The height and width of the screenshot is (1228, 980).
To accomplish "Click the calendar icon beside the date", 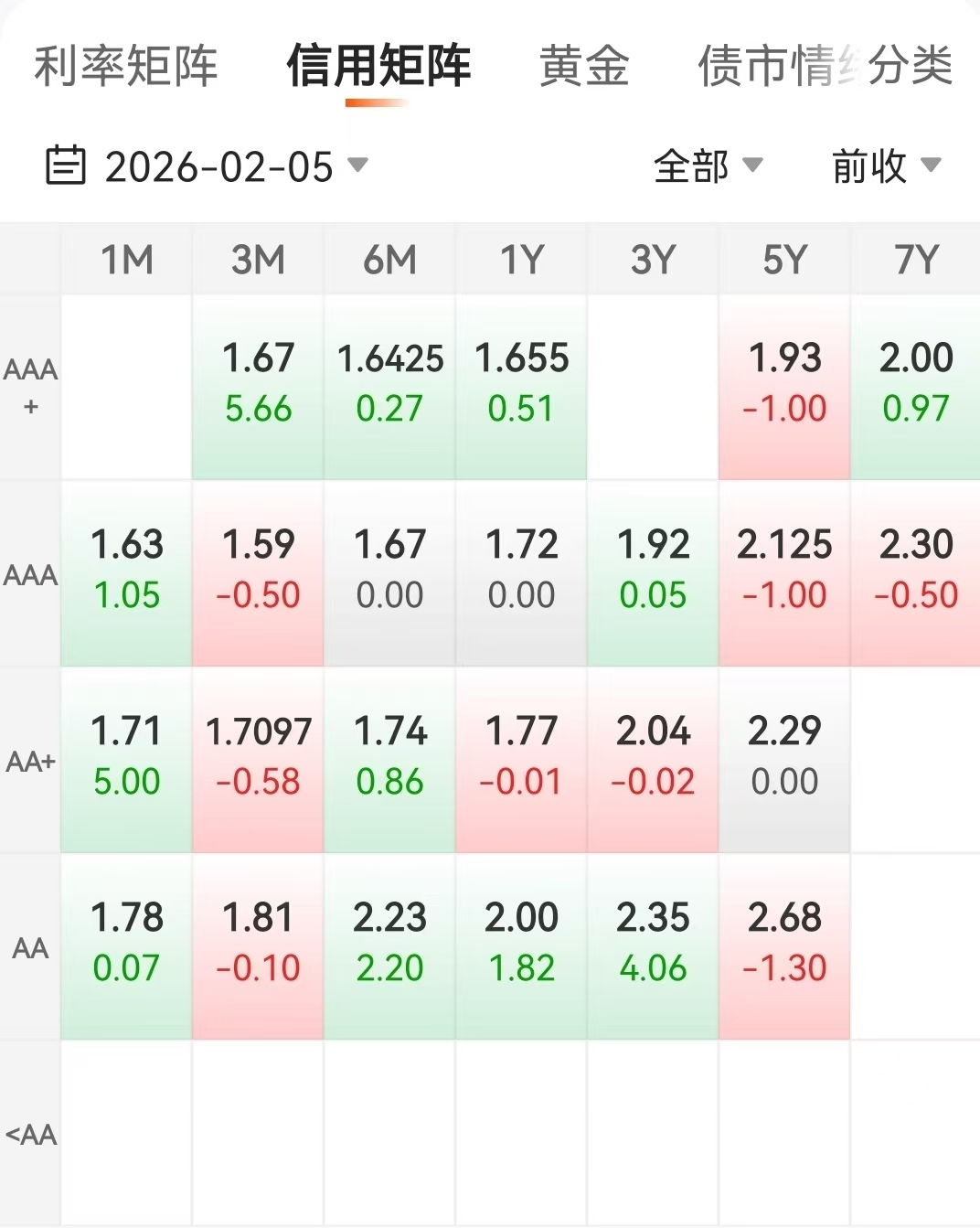I will [66, 166].
